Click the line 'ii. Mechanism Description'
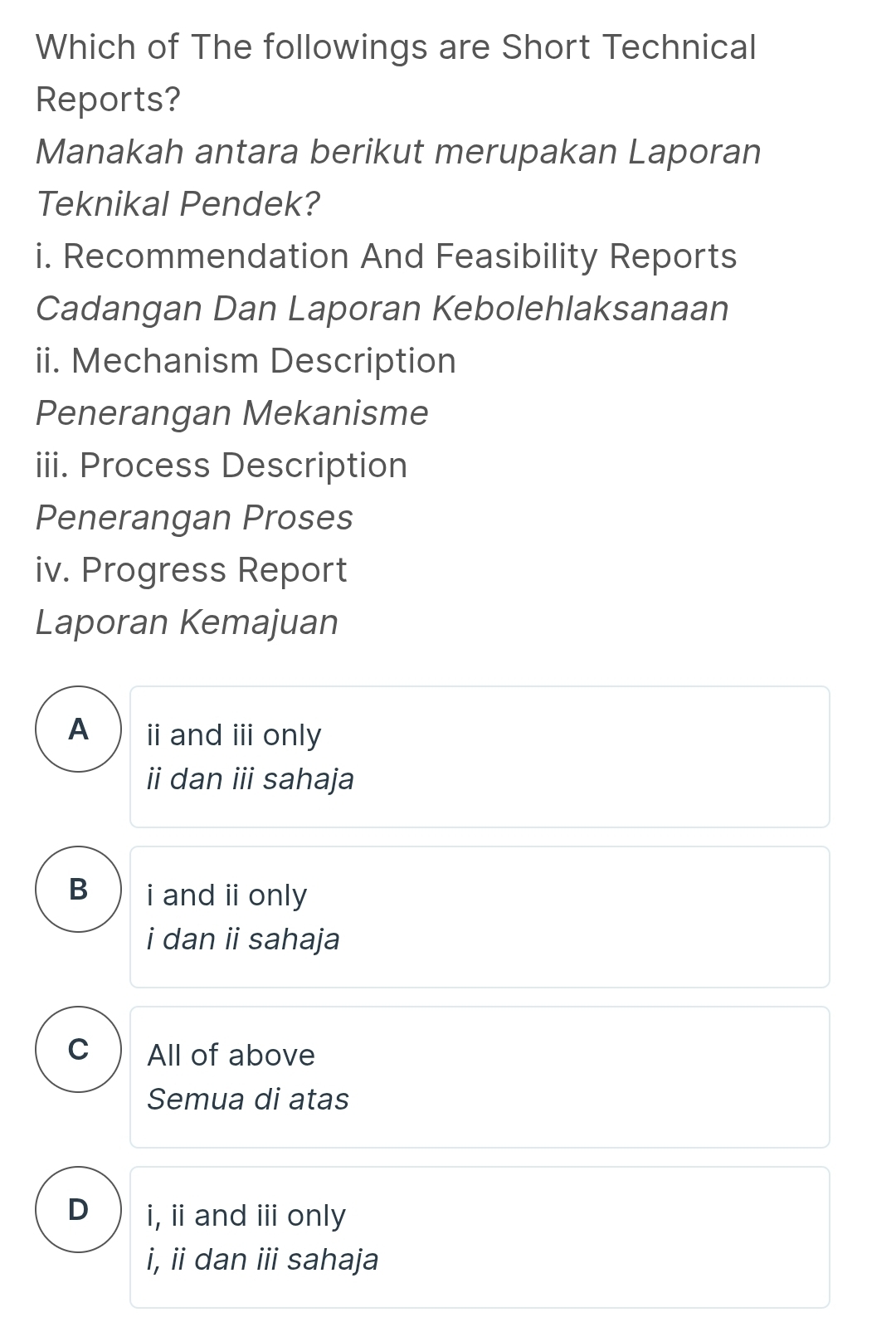 click(x=246, y=360)
